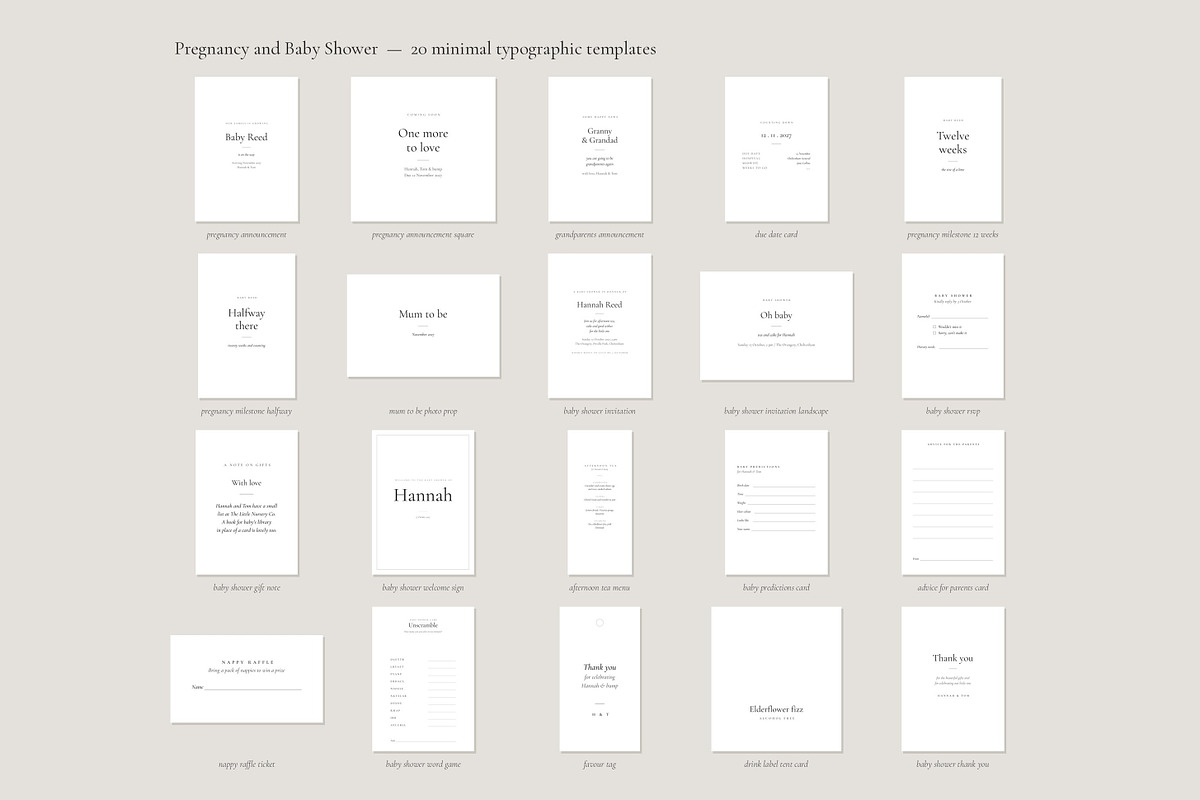Image resolution: width=1200 pixels, height=800 pixels.
Task: Select the Baby Reed pregnancy announcement card
Action: click(246, 149)
